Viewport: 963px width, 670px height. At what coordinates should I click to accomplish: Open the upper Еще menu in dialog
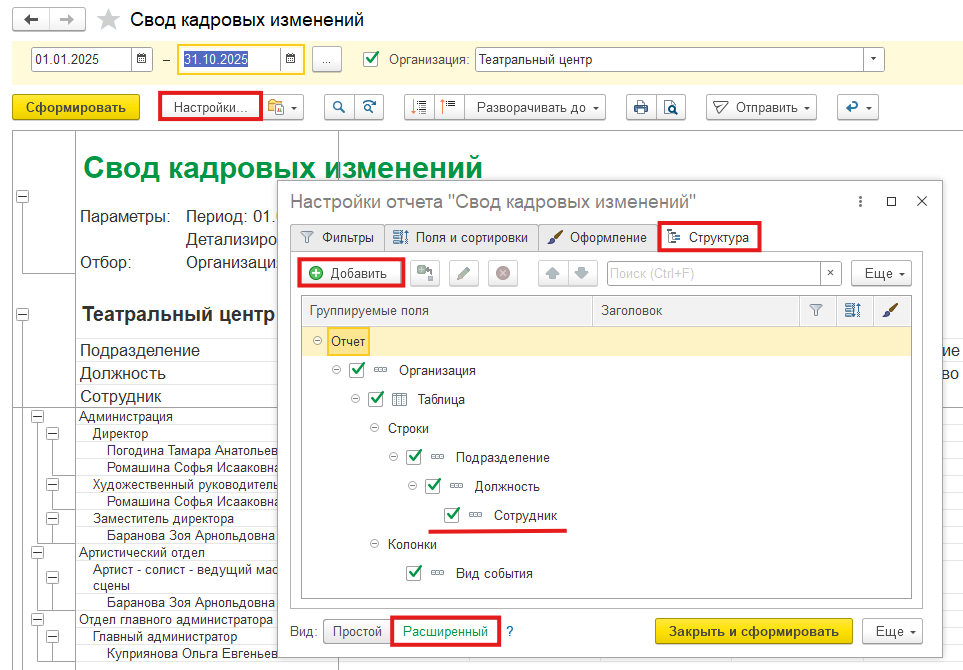881,273
